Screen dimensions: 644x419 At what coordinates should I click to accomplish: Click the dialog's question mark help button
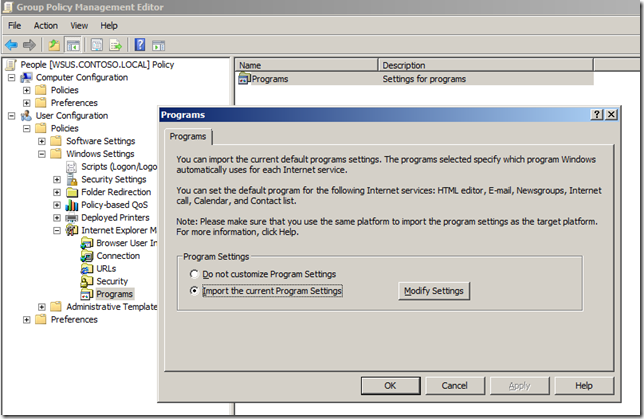(596, 115)
